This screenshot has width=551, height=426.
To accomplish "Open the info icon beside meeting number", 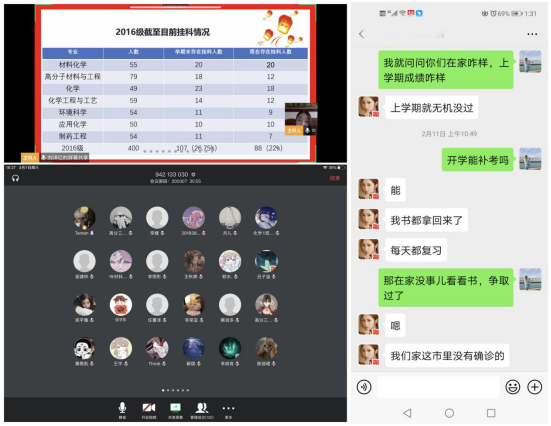I will (193, 174).
